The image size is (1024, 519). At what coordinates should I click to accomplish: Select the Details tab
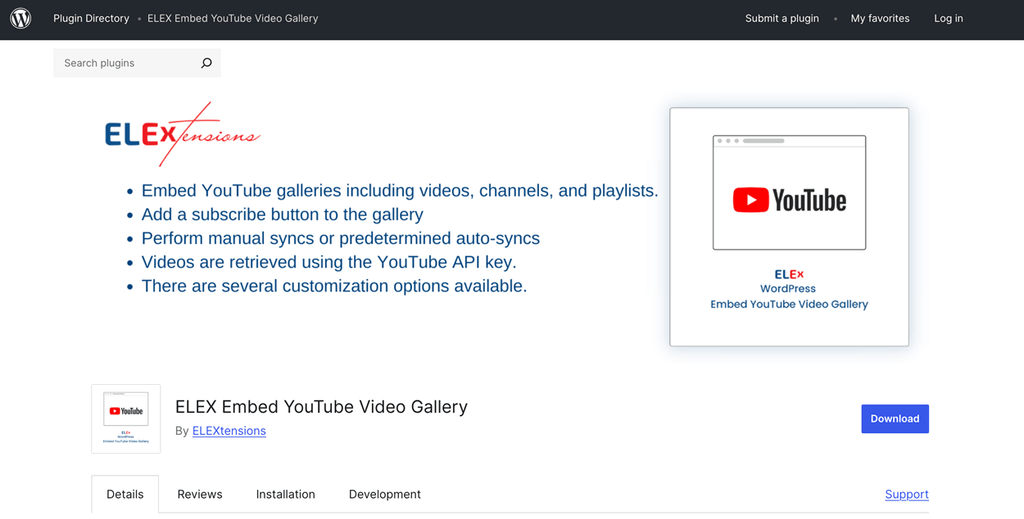click(x=125, y=494)
